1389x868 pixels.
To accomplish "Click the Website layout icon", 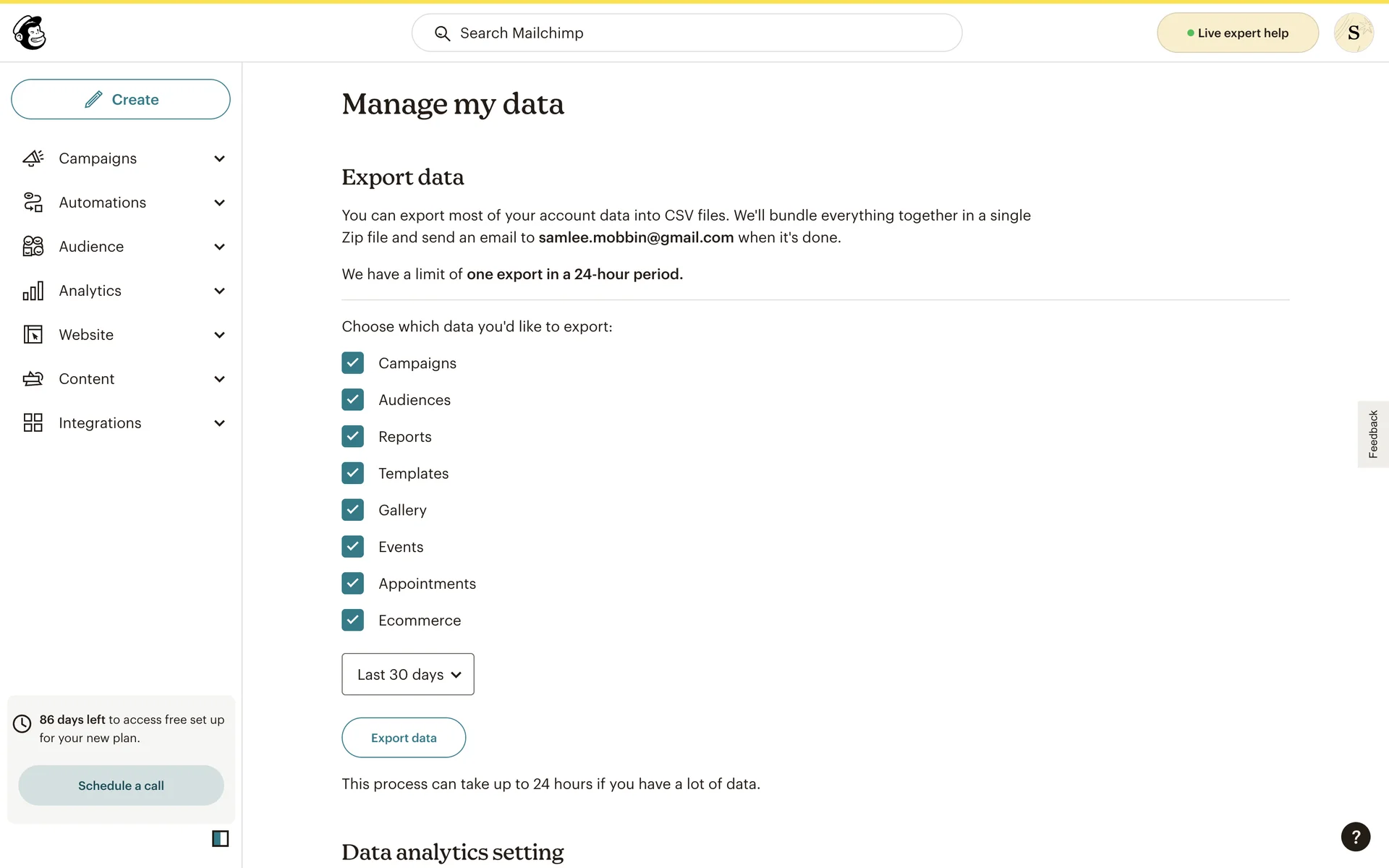I will coord(33,335).
